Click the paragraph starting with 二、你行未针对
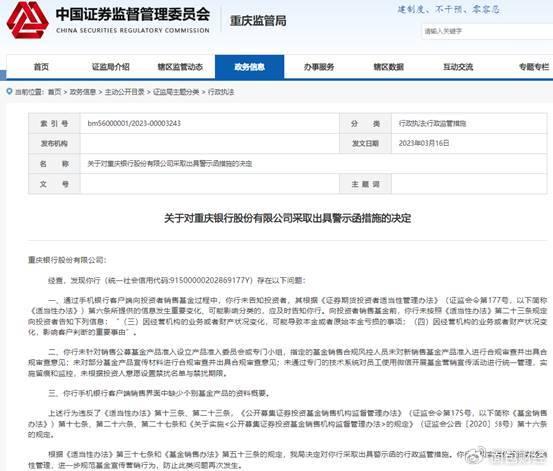The width and height of the screenshot is (553, 471). 287,362
